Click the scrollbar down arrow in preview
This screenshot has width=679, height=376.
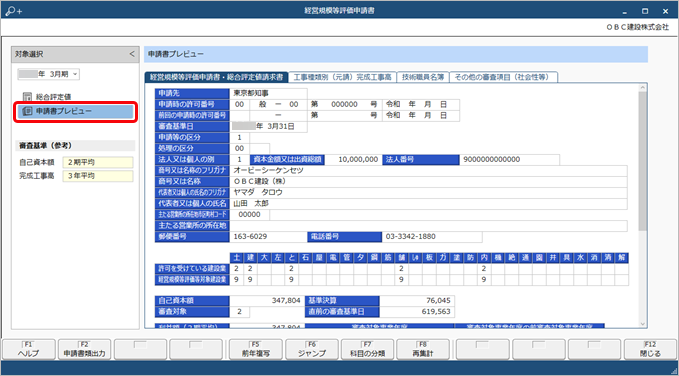(x=643, y=323)
